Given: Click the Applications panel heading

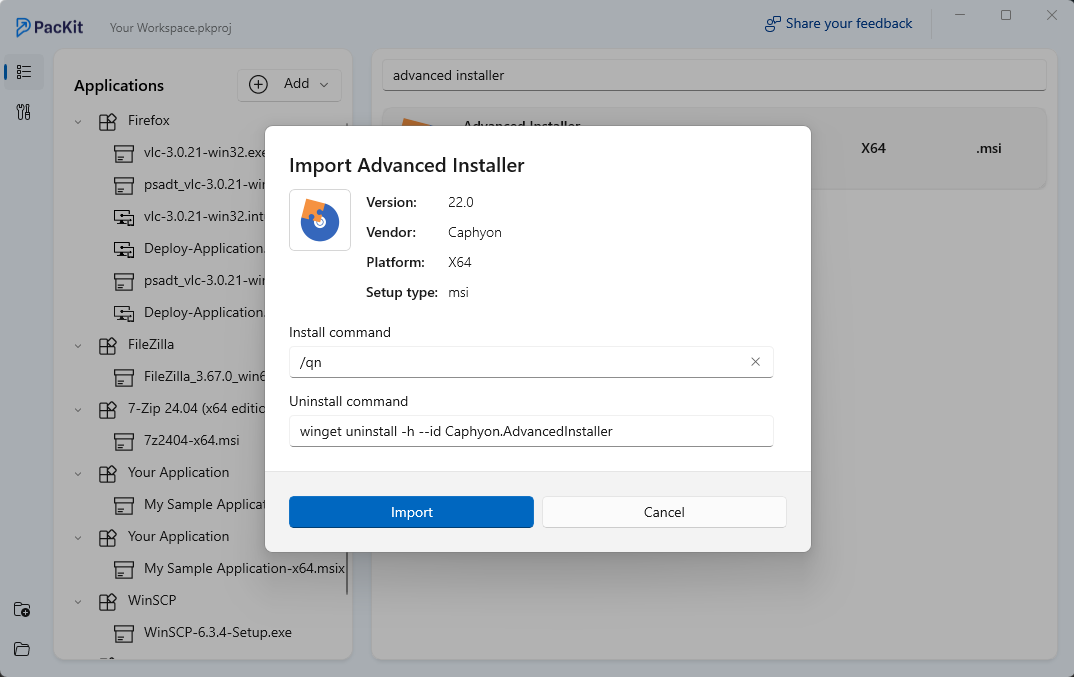Looking at the screenshot, I should (x=119, y=86).
